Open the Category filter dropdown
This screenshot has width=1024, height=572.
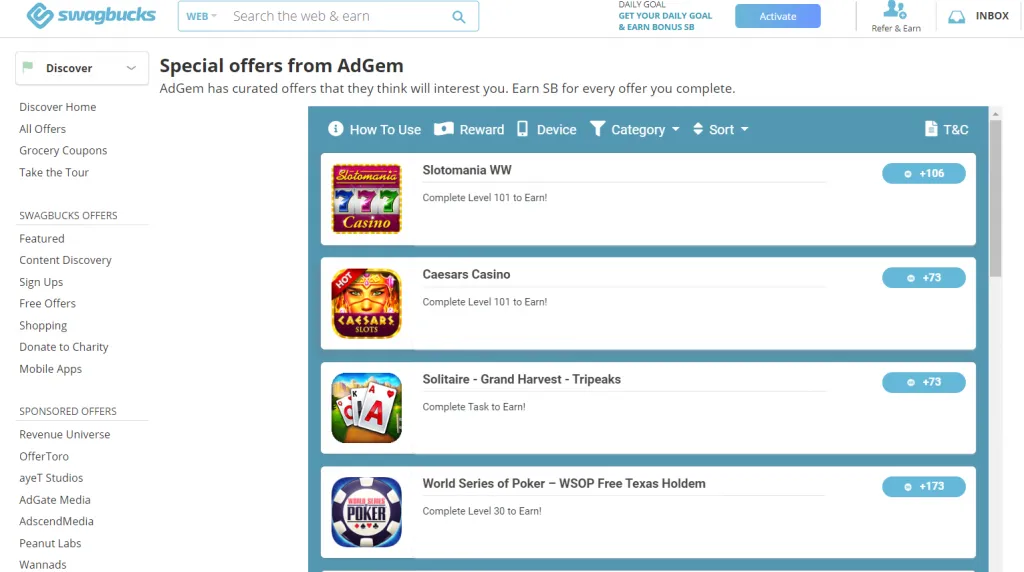(635, 129)
